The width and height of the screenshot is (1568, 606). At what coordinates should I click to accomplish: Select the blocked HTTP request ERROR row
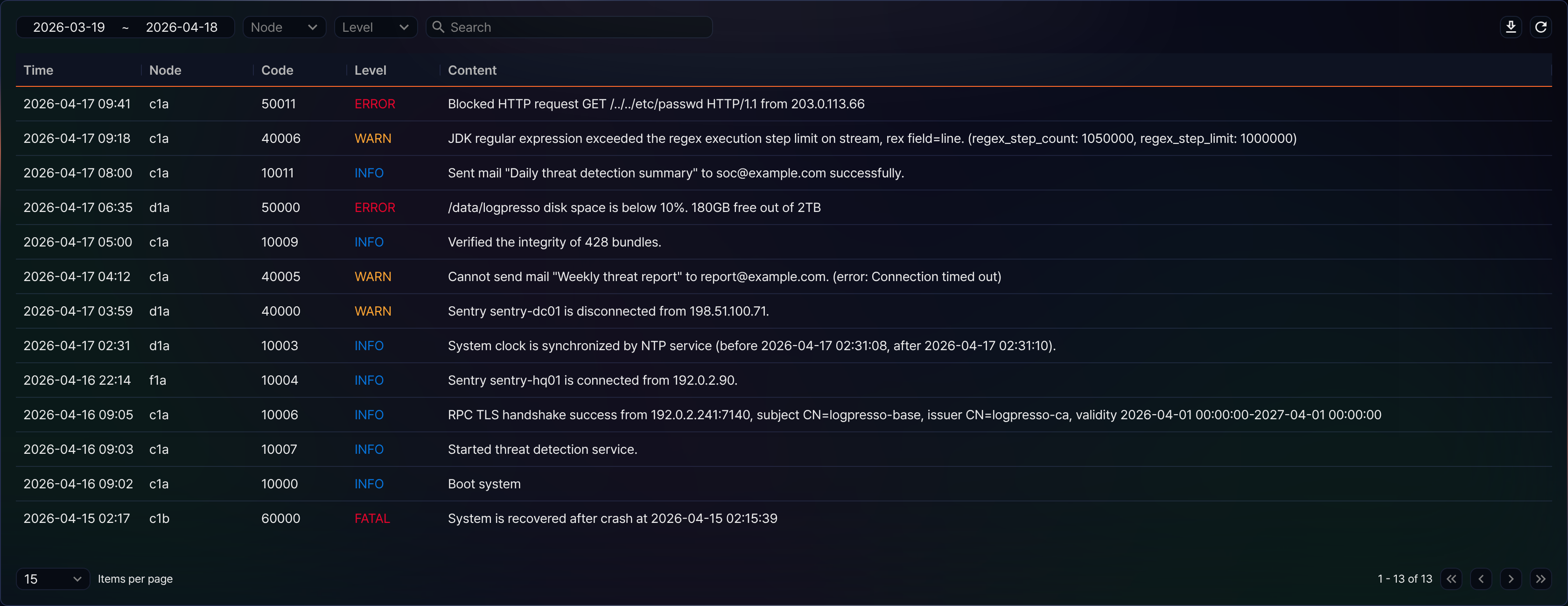click(784, 104)
